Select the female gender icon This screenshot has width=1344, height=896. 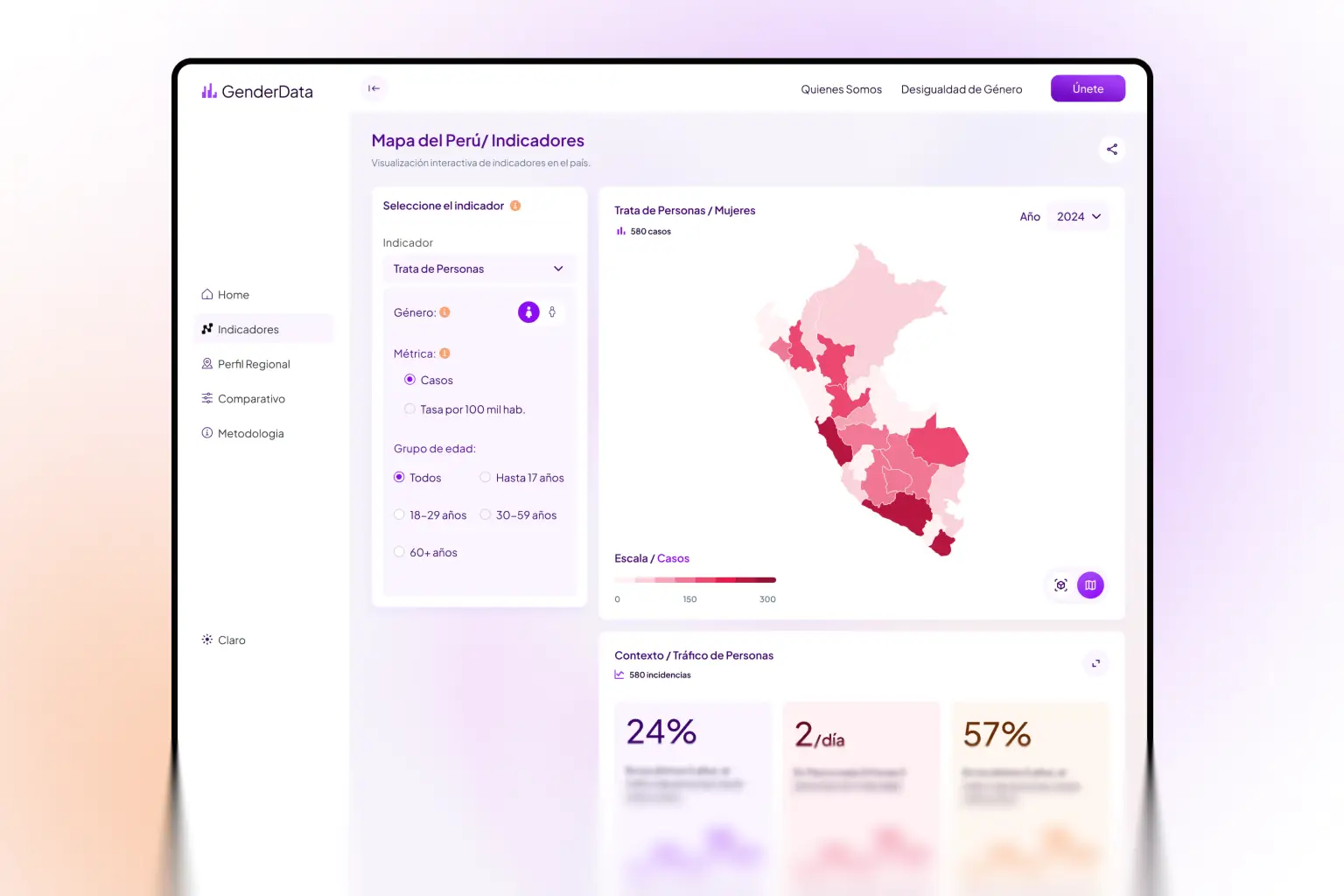[528, 312]
